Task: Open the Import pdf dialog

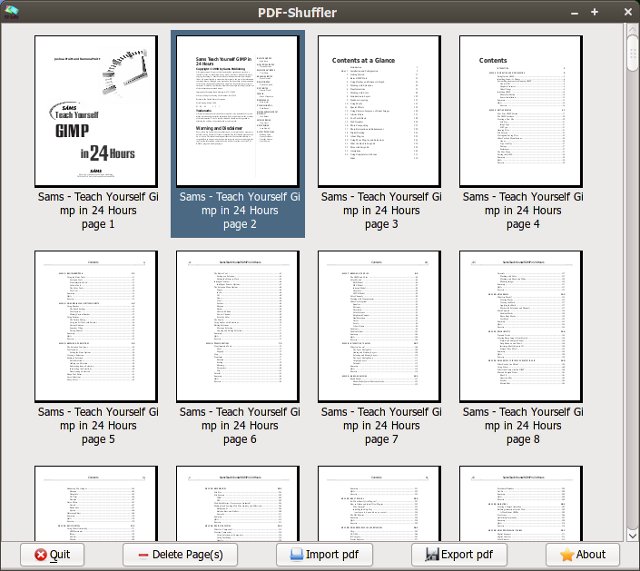Action: (x=317, y=554)
